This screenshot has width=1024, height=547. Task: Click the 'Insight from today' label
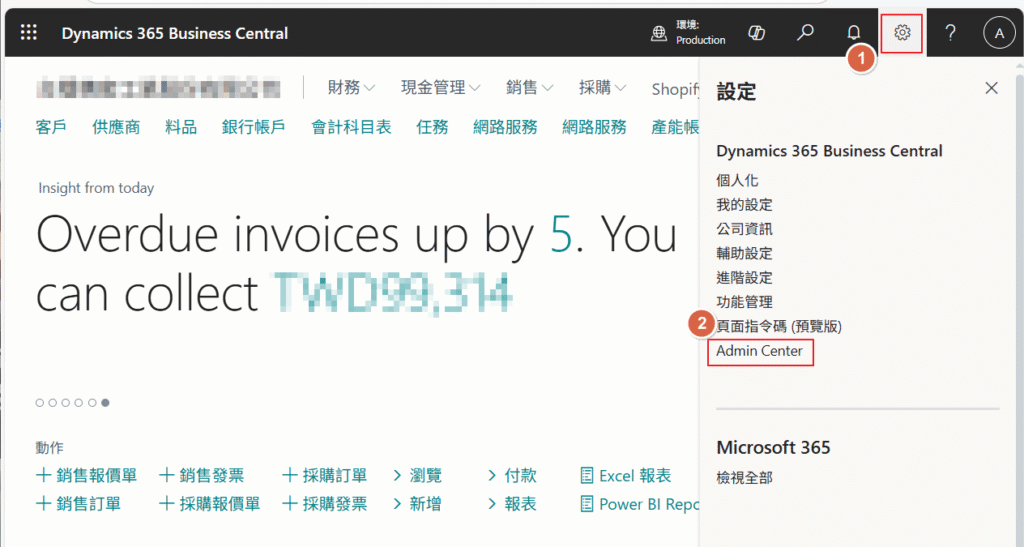click(x=96, y=188)
